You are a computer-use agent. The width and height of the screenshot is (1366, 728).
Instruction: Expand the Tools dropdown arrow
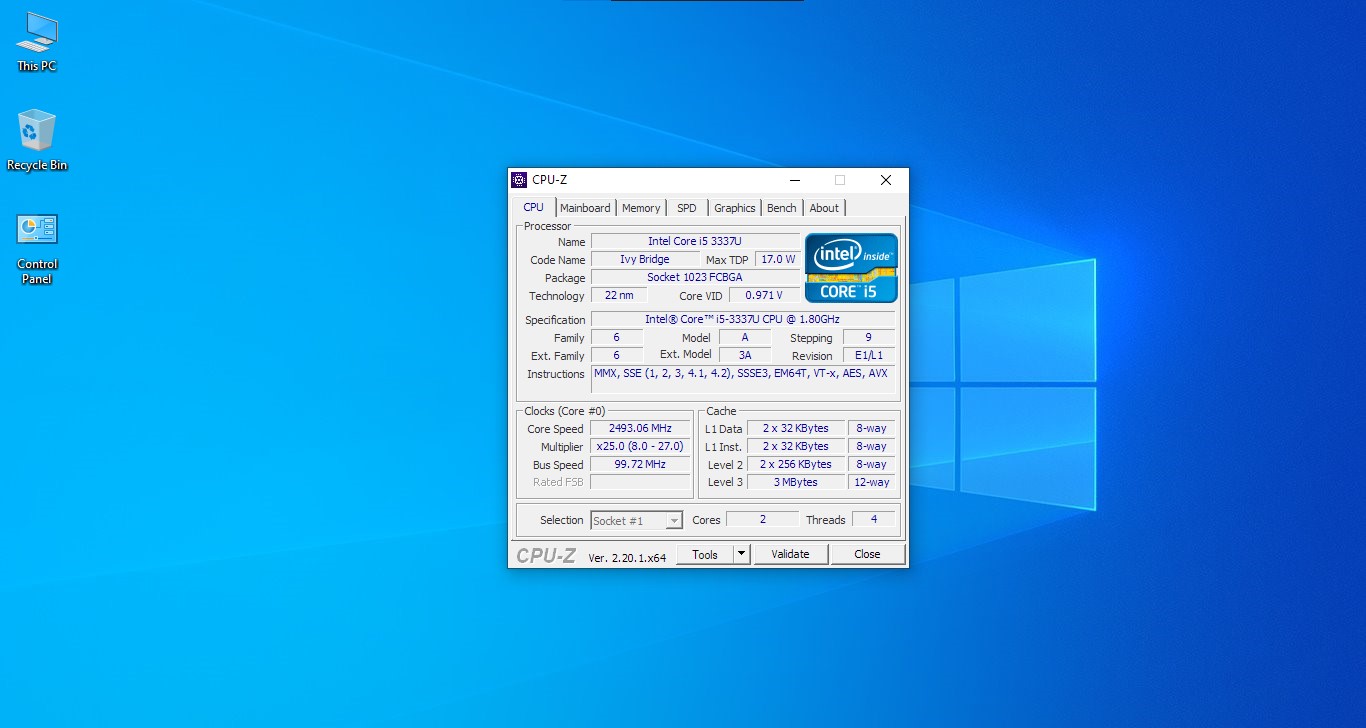click(x=741, y=554)
